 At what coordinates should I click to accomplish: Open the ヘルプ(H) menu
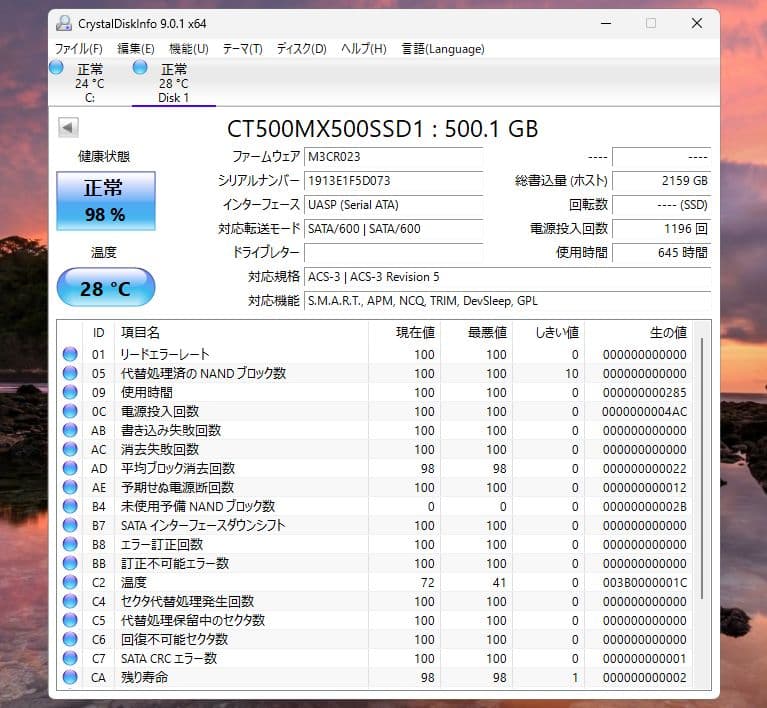[363, 48]
